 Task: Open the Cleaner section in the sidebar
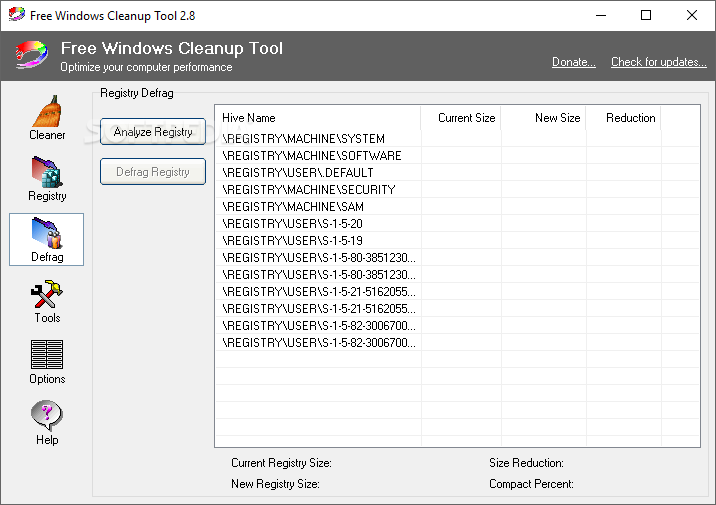47,118
